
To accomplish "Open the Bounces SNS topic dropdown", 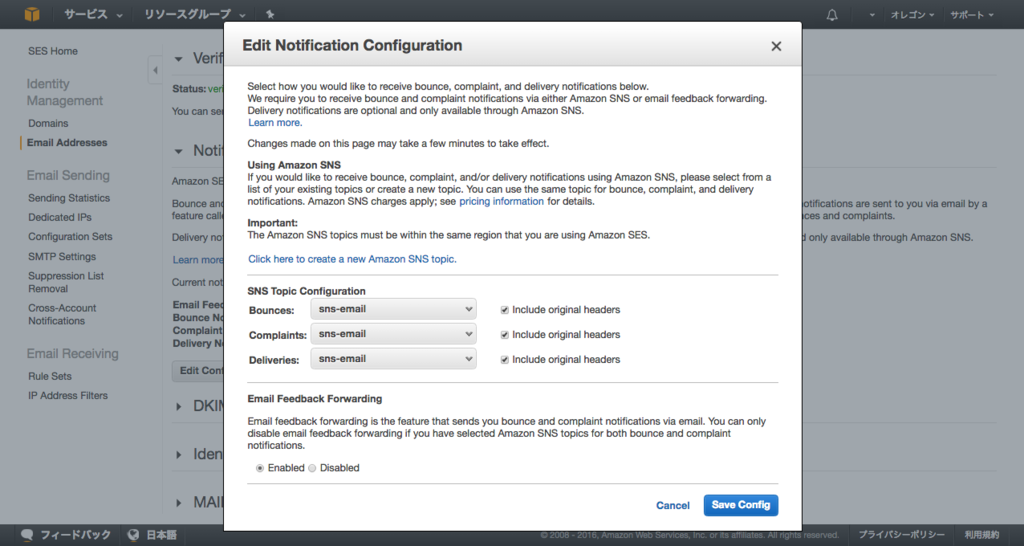I will tap(393, 310).
